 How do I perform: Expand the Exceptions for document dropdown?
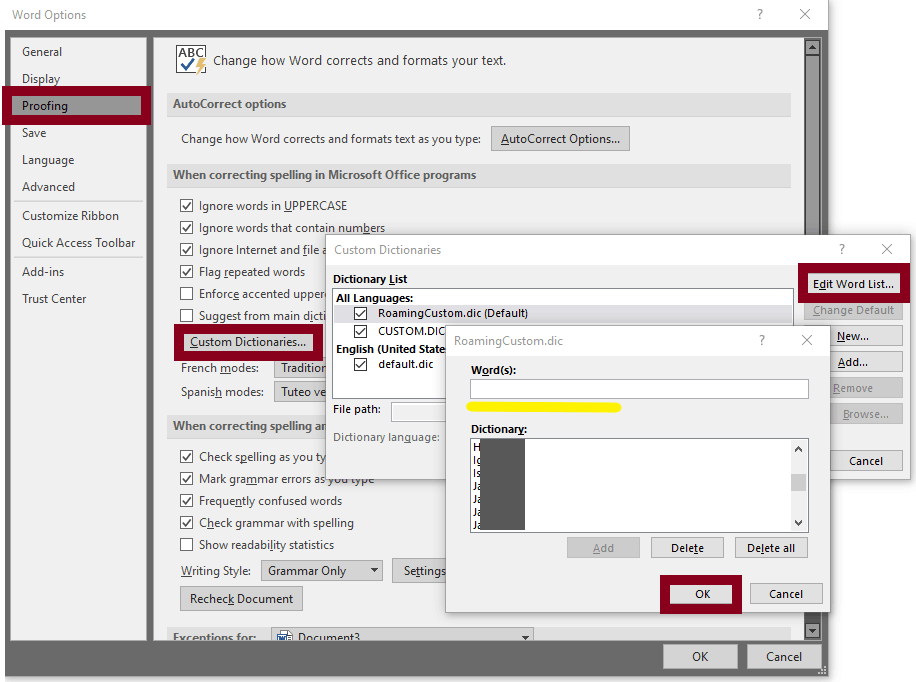[x=403, y=635]
